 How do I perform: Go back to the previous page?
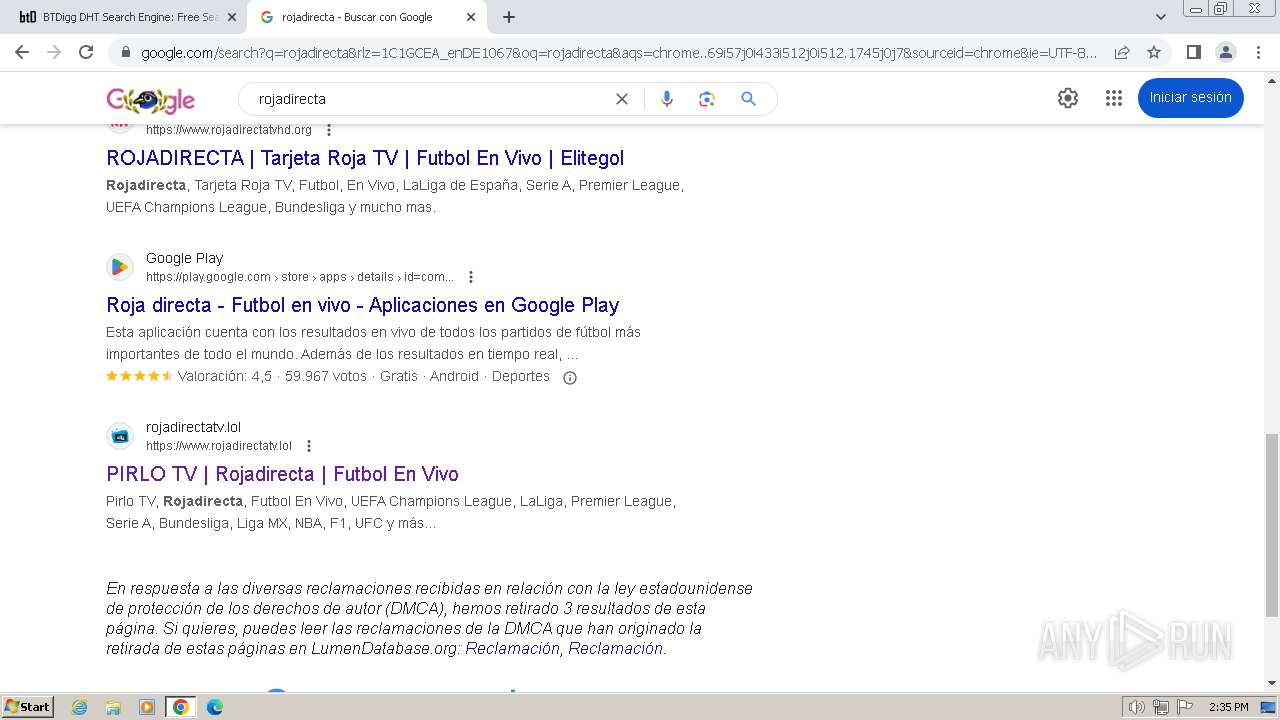[x=22, y=52]
